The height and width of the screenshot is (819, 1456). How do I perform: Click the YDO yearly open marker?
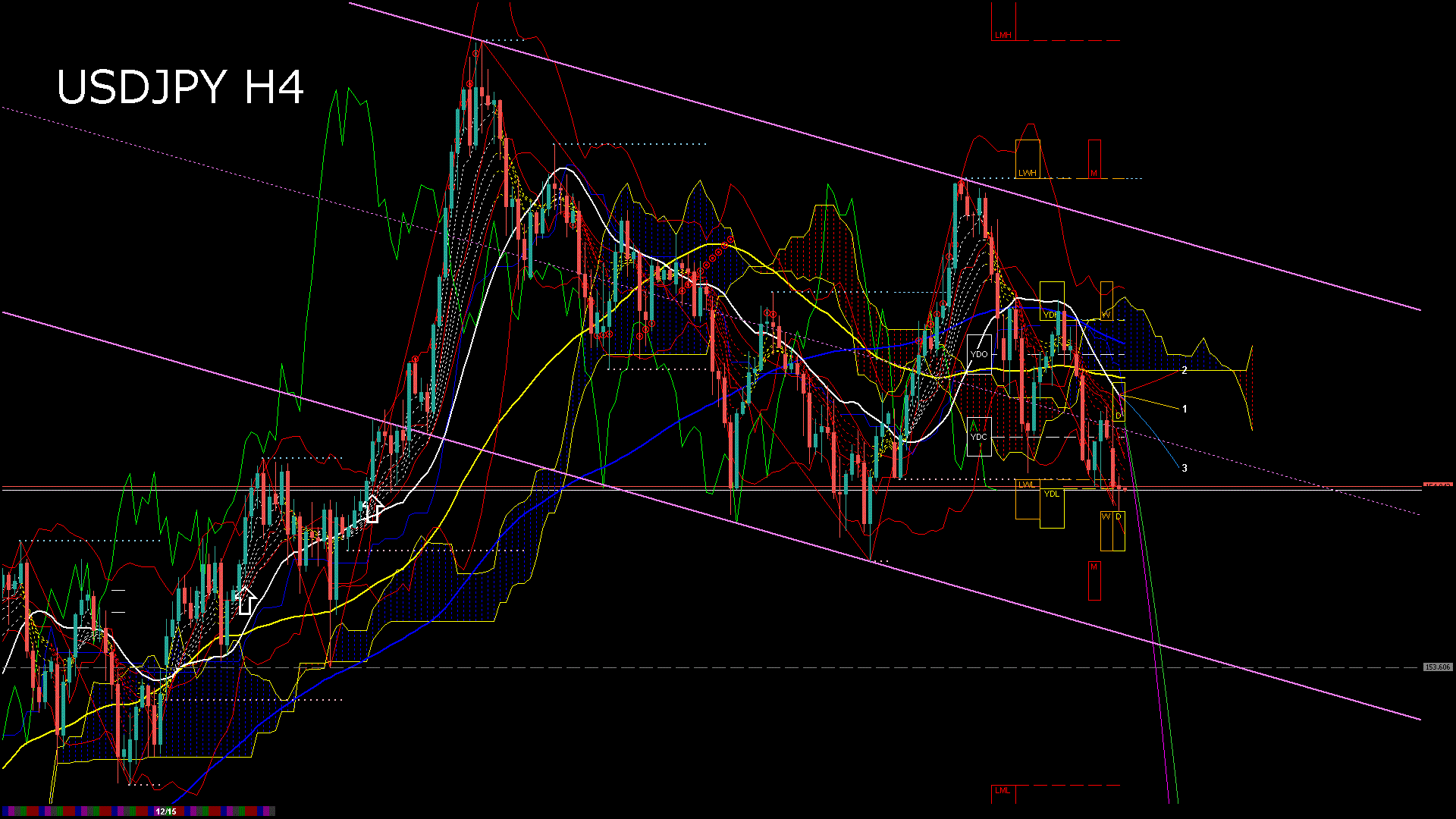pos(978,353)
